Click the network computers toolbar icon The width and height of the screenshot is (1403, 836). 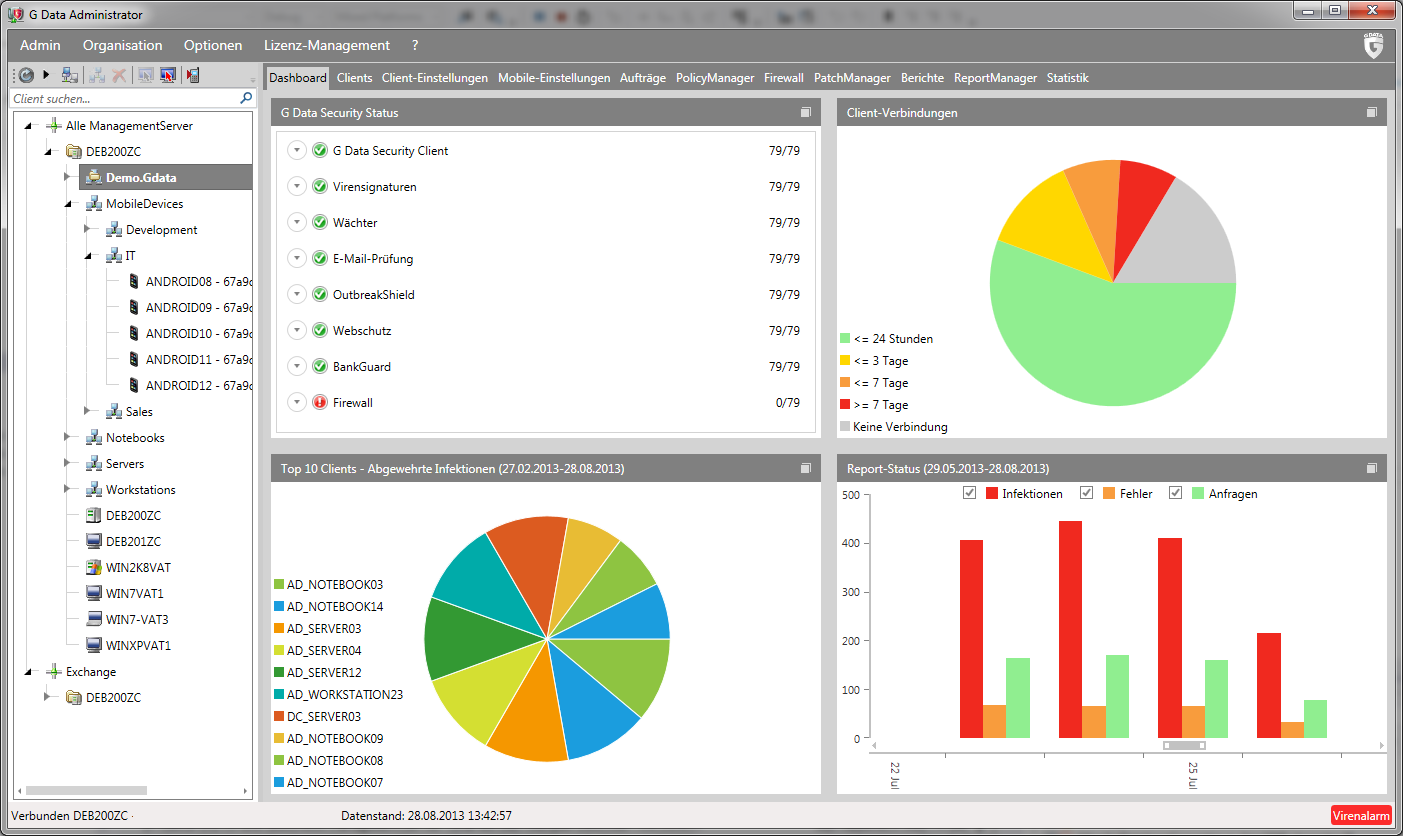70,75
